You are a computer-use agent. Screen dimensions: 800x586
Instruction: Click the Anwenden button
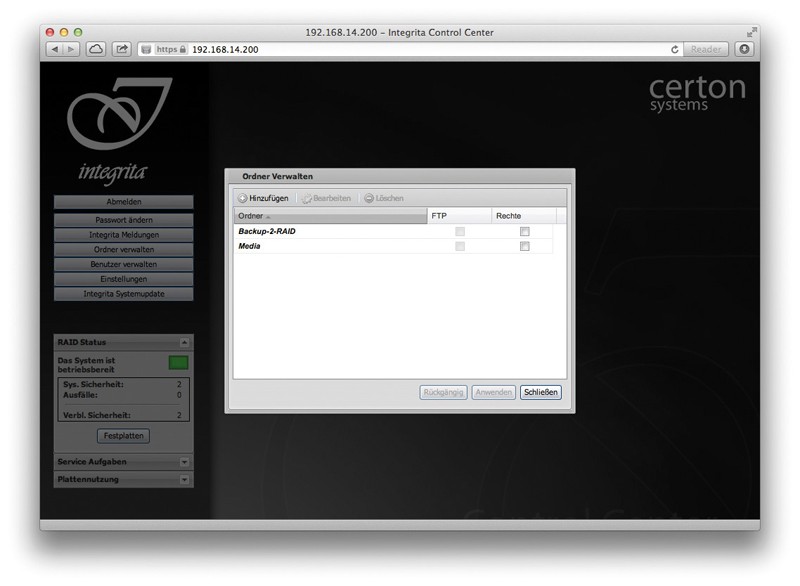[x=493, y=392]
